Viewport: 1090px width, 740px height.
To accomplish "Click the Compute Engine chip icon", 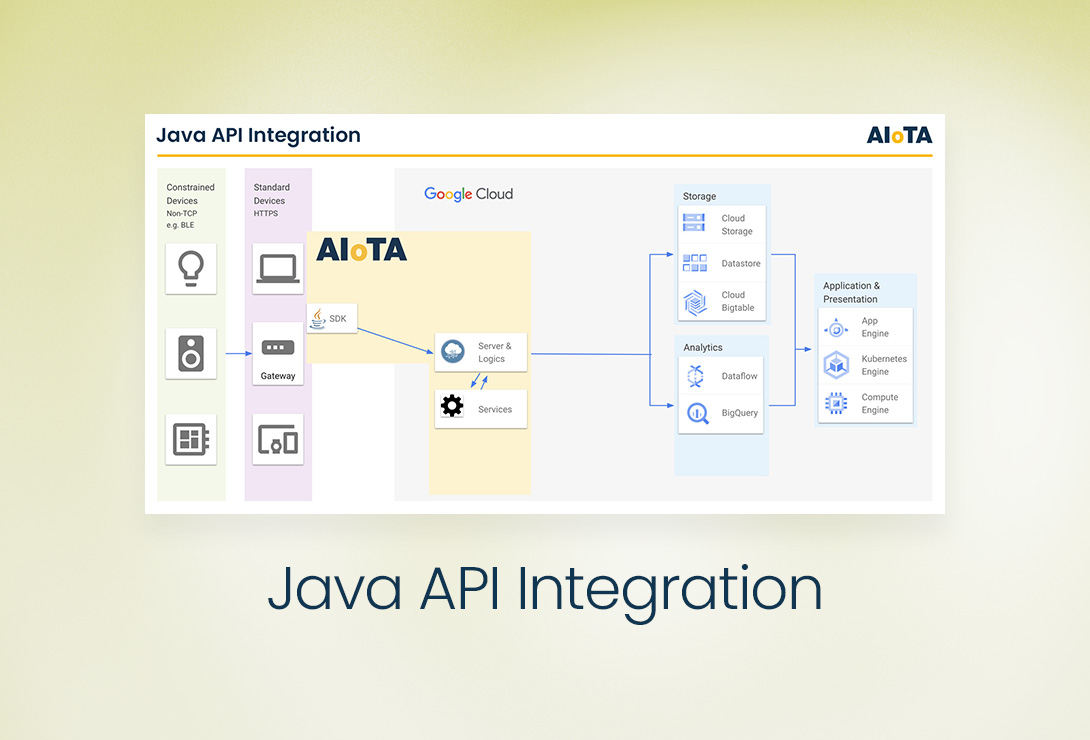I will (x=836, y=403).
